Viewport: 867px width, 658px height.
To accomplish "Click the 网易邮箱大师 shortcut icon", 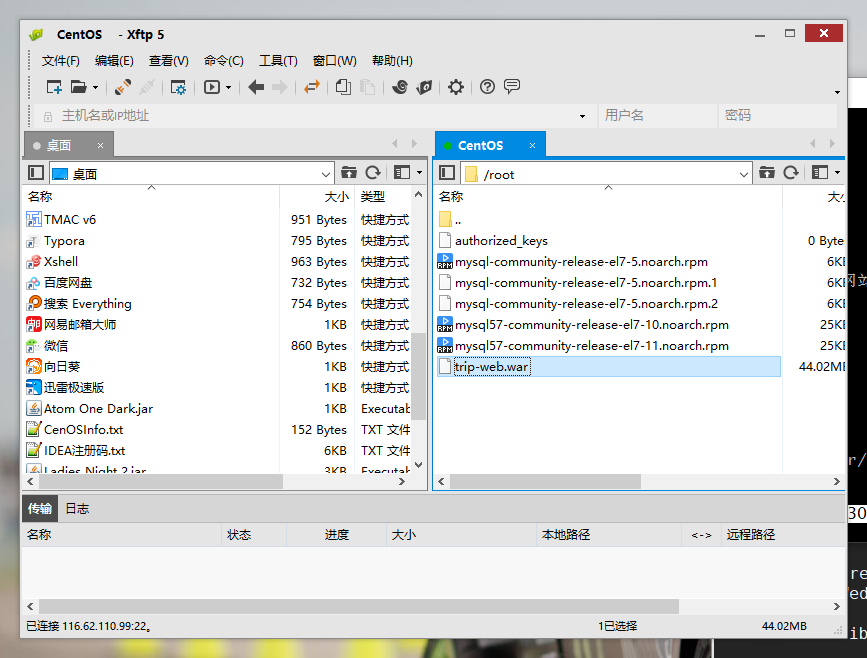I will (x=34, y=325).
